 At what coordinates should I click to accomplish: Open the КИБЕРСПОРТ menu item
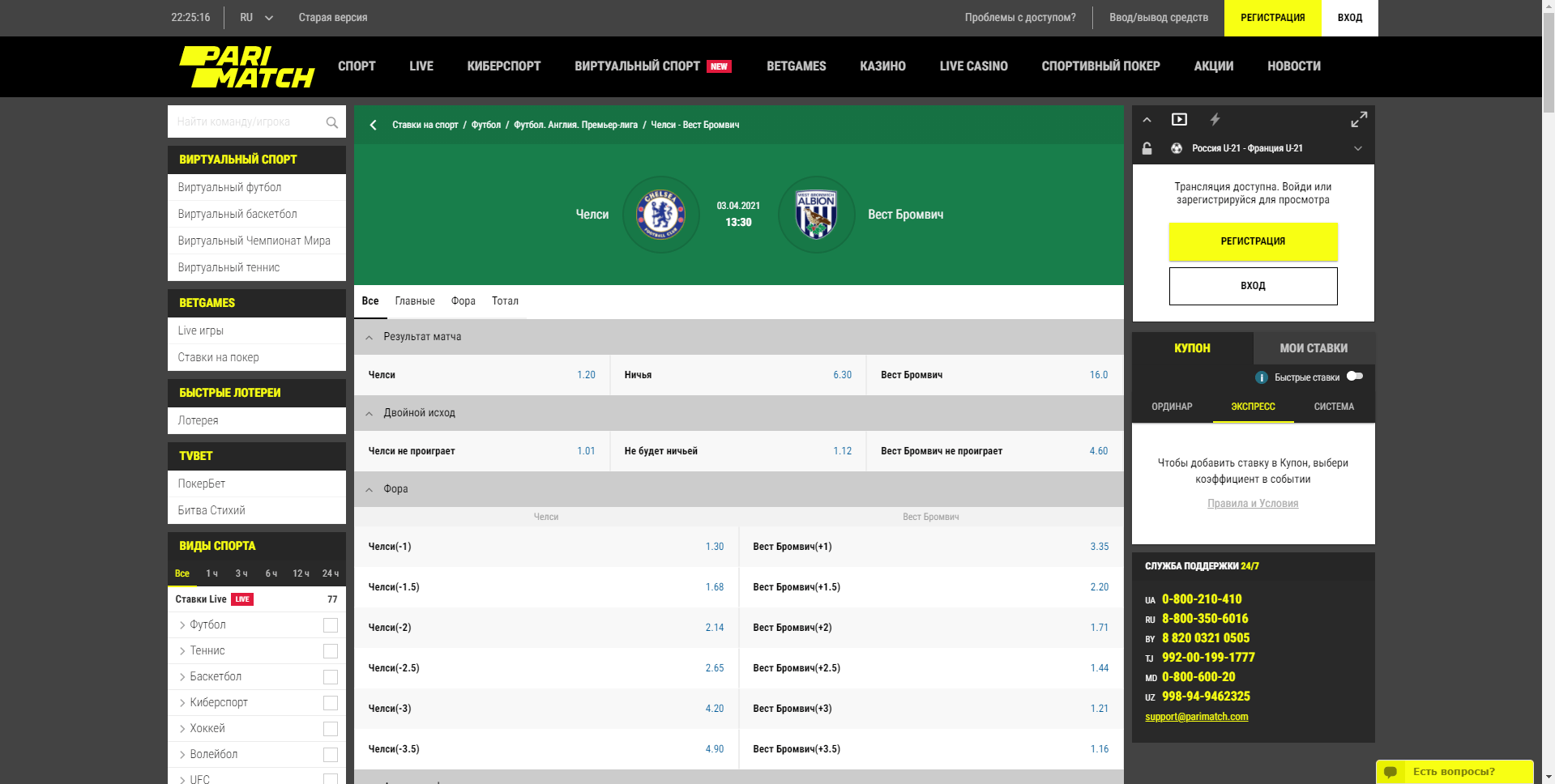(504, 66)
